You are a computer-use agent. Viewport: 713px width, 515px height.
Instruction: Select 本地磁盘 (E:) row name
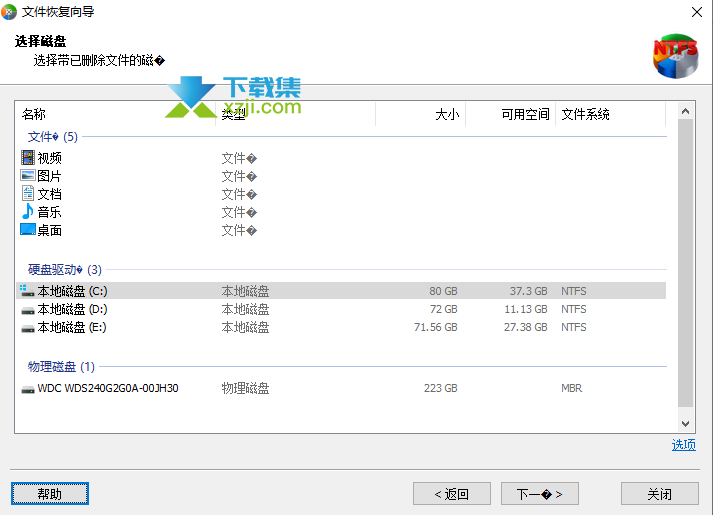point(72,327)
